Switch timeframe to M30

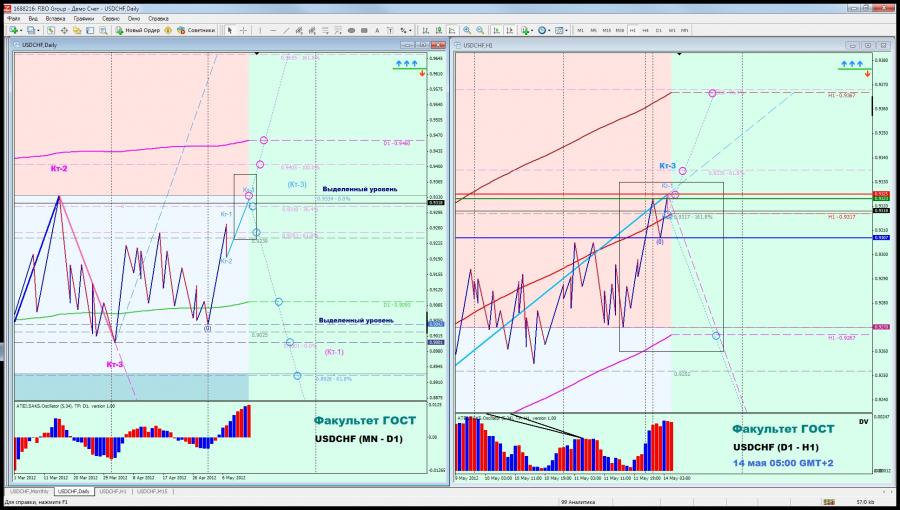620,30
